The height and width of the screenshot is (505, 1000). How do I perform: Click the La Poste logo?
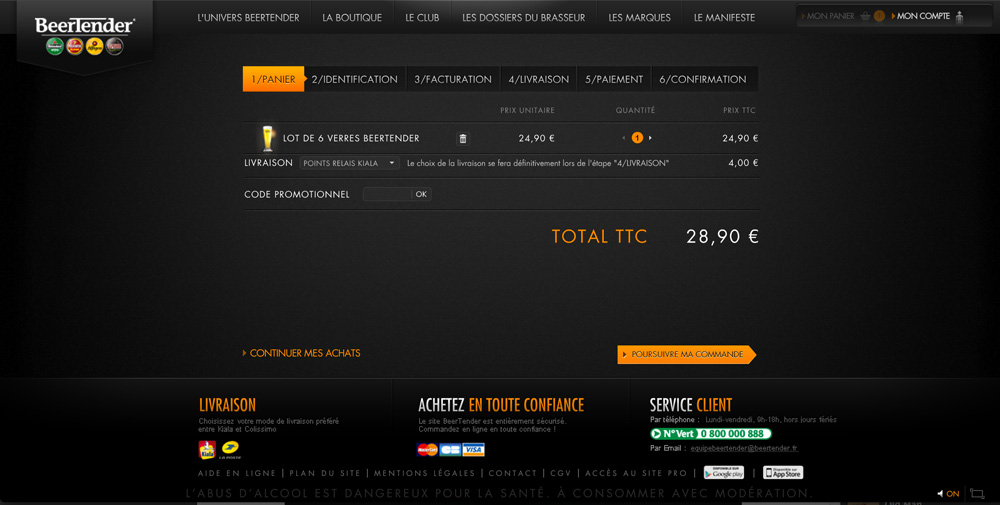[x=230, y=450]
